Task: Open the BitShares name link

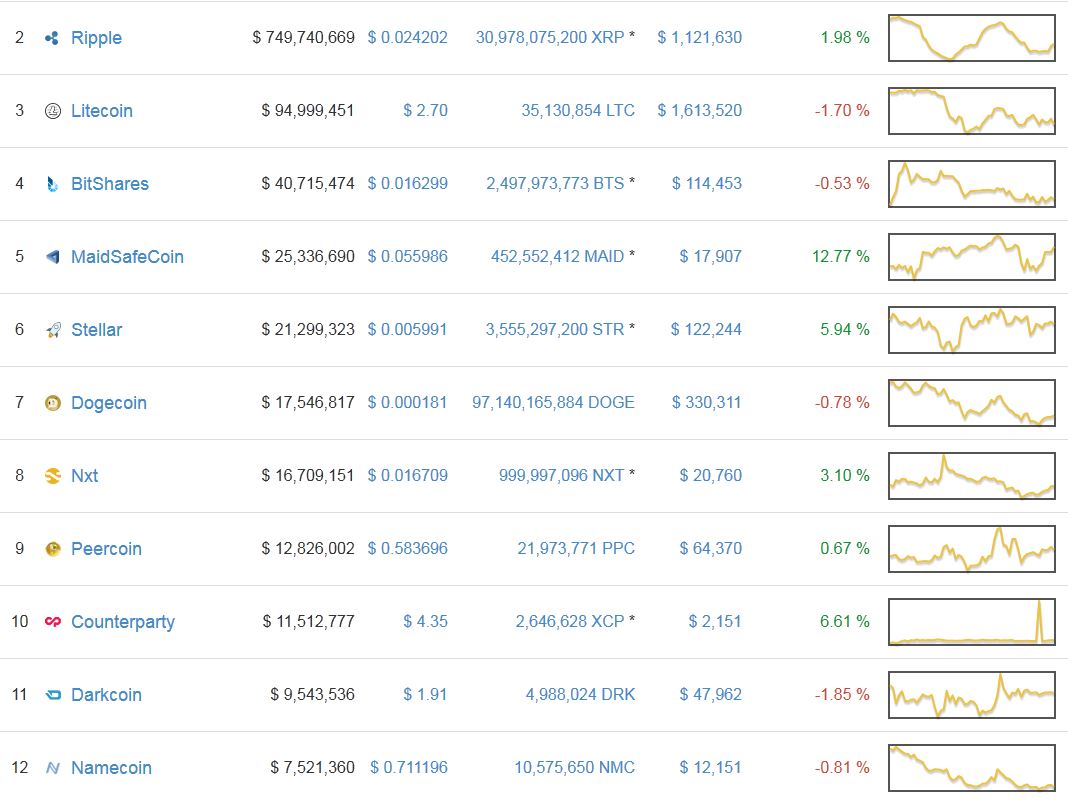Action: pos(110,184)
